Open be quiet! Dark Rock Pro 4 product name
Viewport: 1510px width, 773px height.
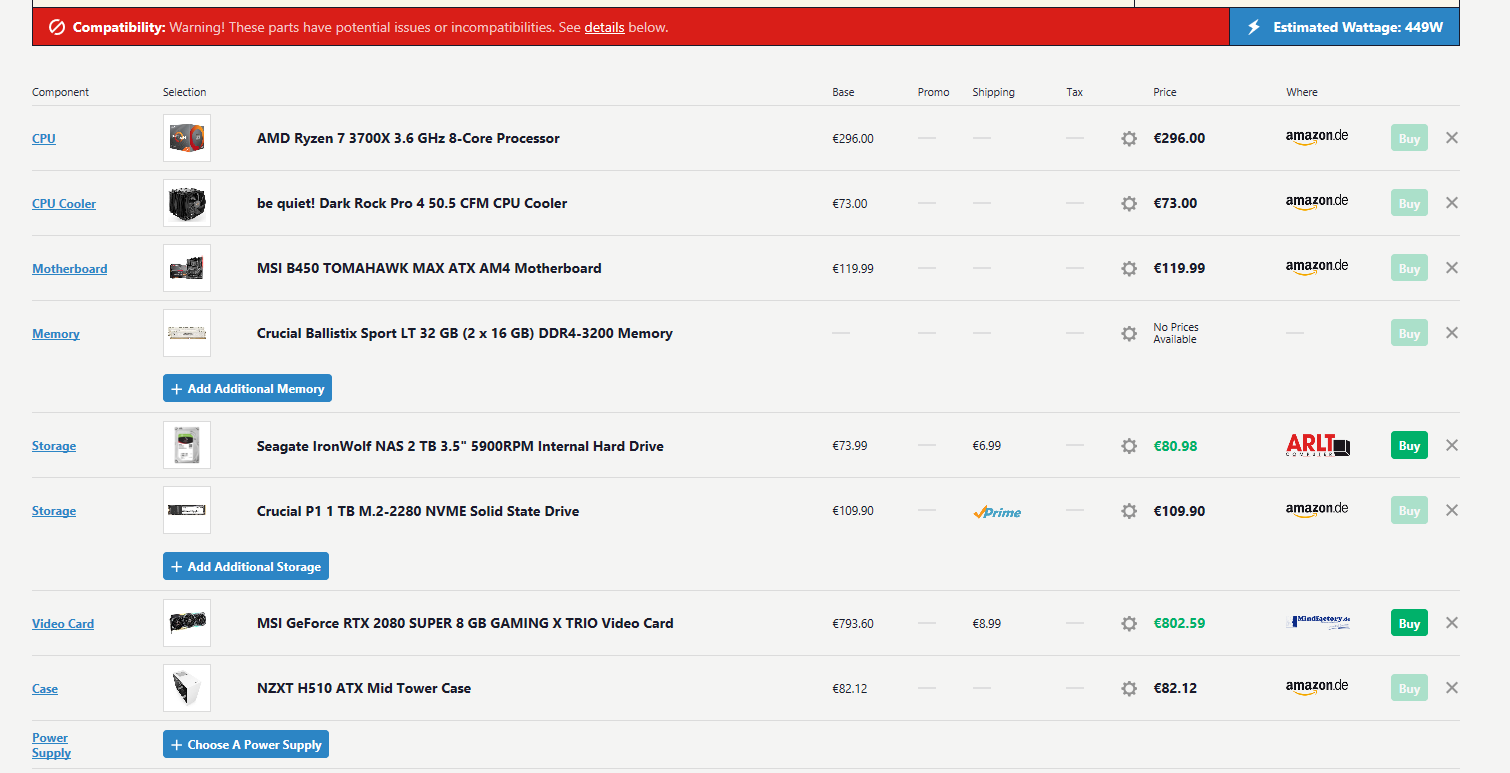point(412,203)
